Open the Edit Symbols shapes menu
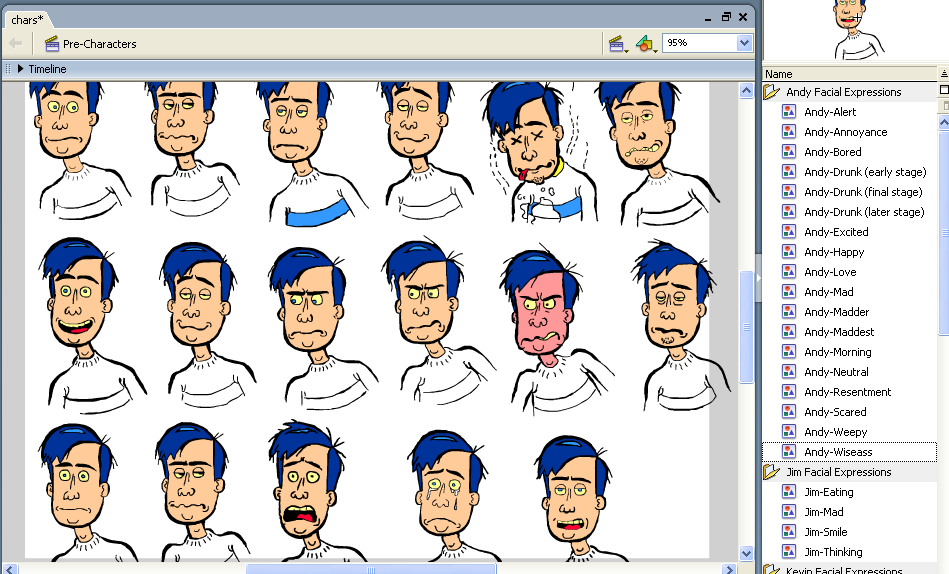The width and height of the screenshot is (949, 574). pos(646,44)
